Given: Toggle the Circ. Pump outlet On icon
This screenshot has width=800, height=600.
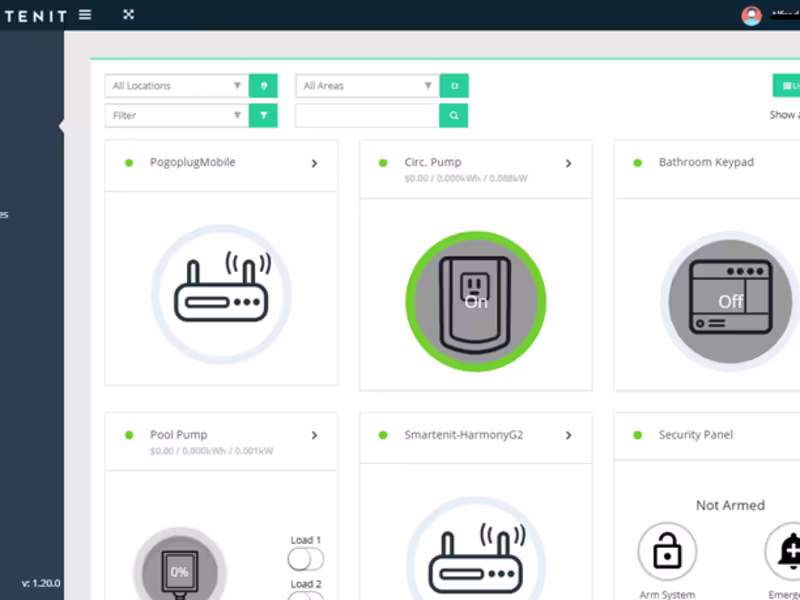Looking at the screenshot, I should pos(476,302).
